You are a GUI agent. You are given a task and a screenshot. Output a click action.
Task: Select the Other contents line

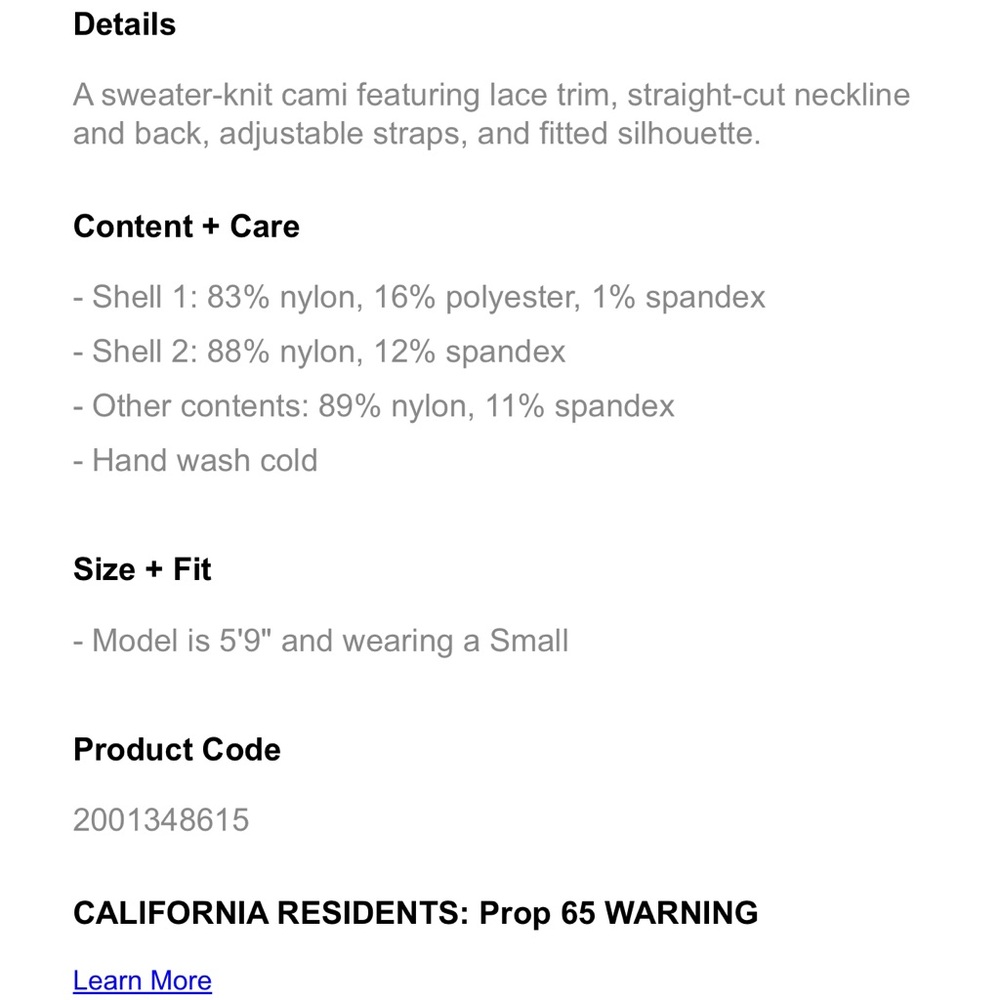(x=374, y=406)
